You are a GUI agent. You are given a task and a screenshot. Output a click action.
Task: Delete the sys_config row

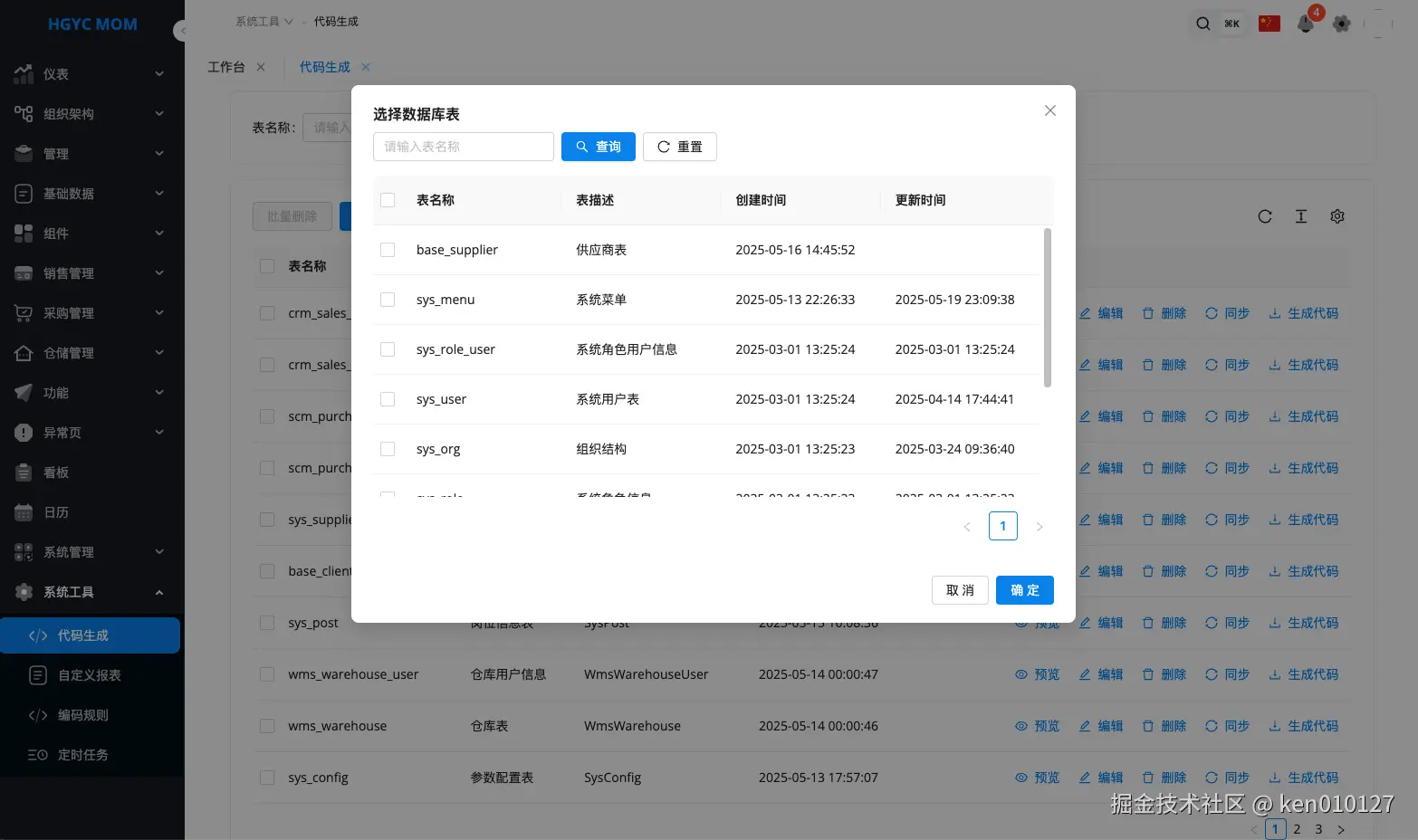coord(1164,778)
